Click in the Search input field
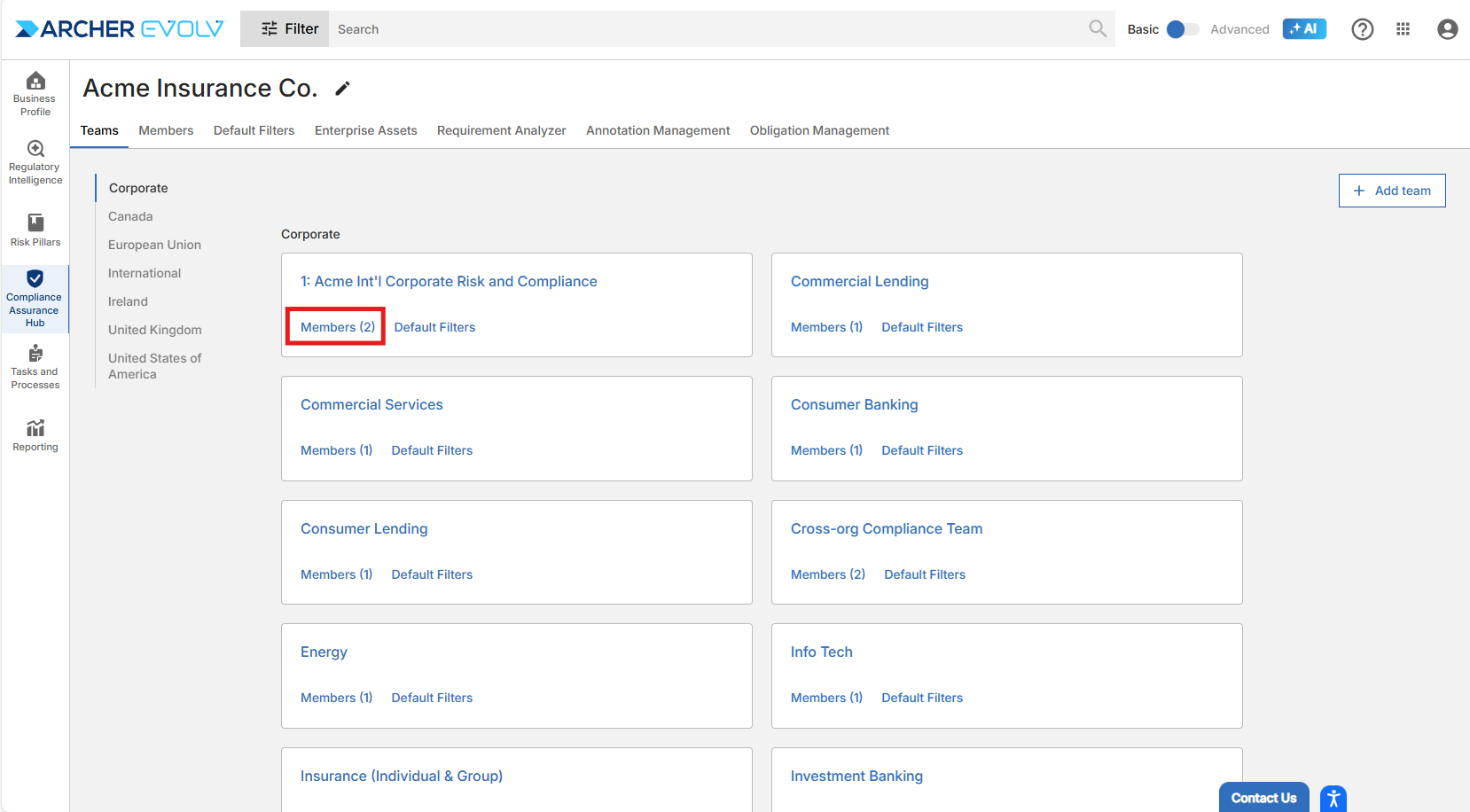The width and height of the screenshot is (1470, 812). pos(709,29)
